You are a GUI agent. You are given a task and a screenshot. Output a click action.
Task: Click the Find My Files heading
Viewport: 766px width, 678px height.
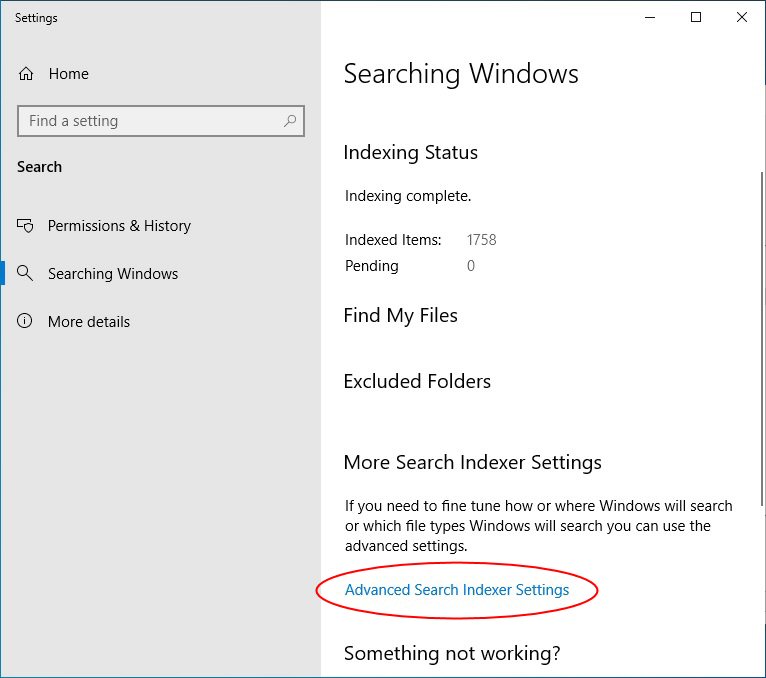401,316
